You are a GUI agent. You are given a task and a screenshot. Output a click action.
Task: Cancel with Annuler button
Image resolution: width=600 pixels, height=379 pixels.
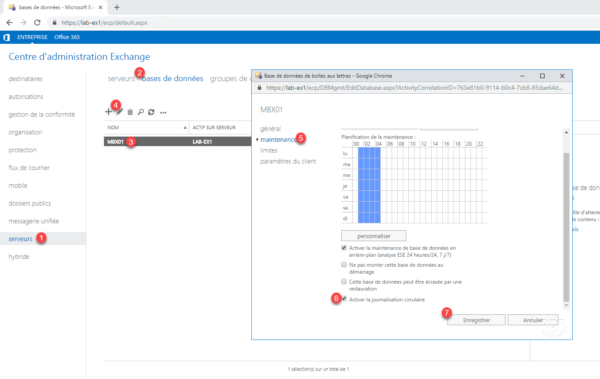click(x=533, y=320)
